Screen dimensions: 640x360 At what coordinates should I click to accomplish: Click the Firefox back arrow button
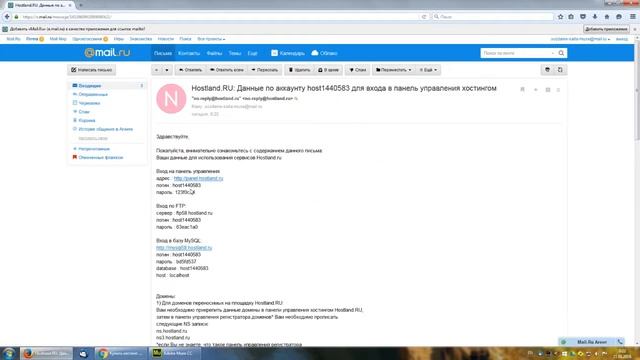(x=7, y=17)
